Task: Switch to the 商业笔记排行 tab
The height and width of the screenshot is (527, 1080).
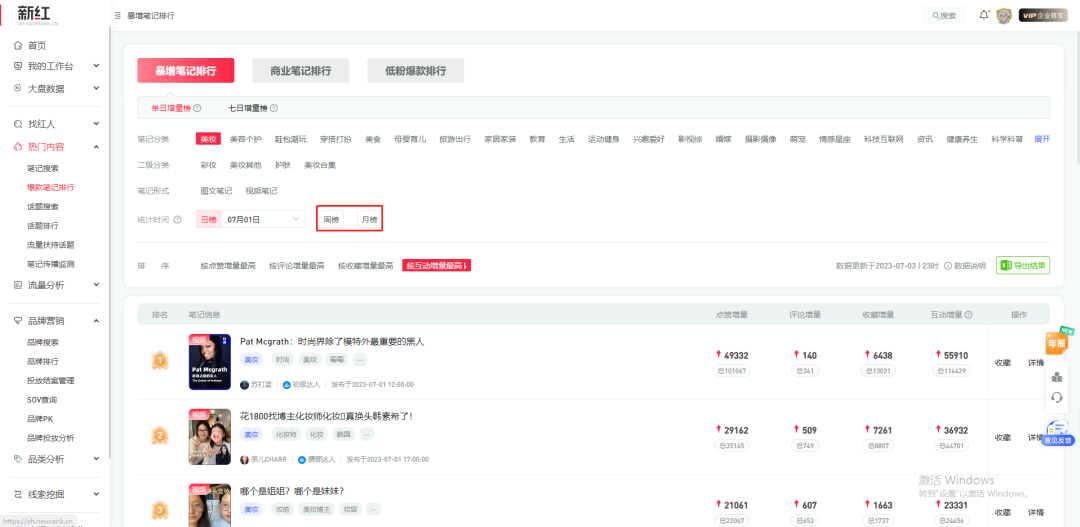Action: coord(300,71)
